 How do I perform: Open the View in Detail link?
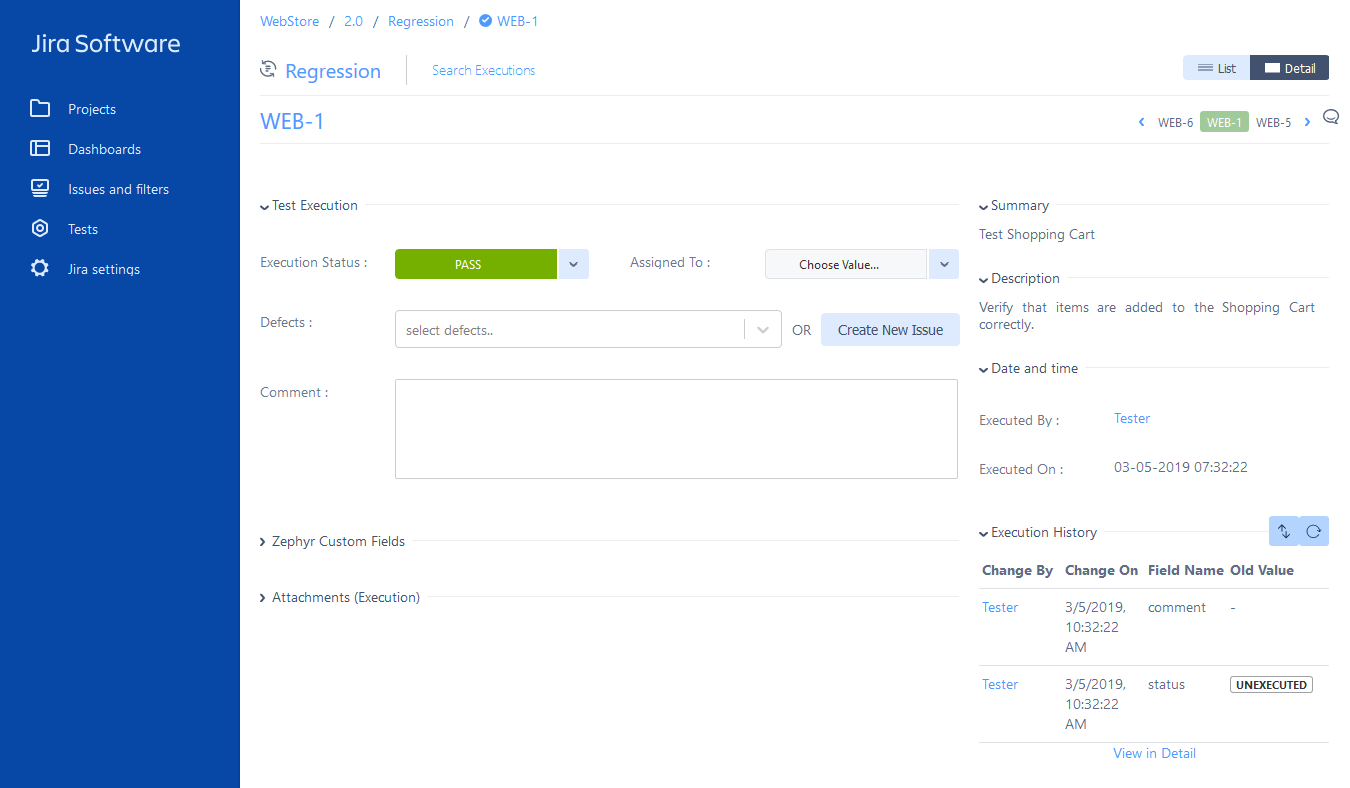click(1154, 752)
